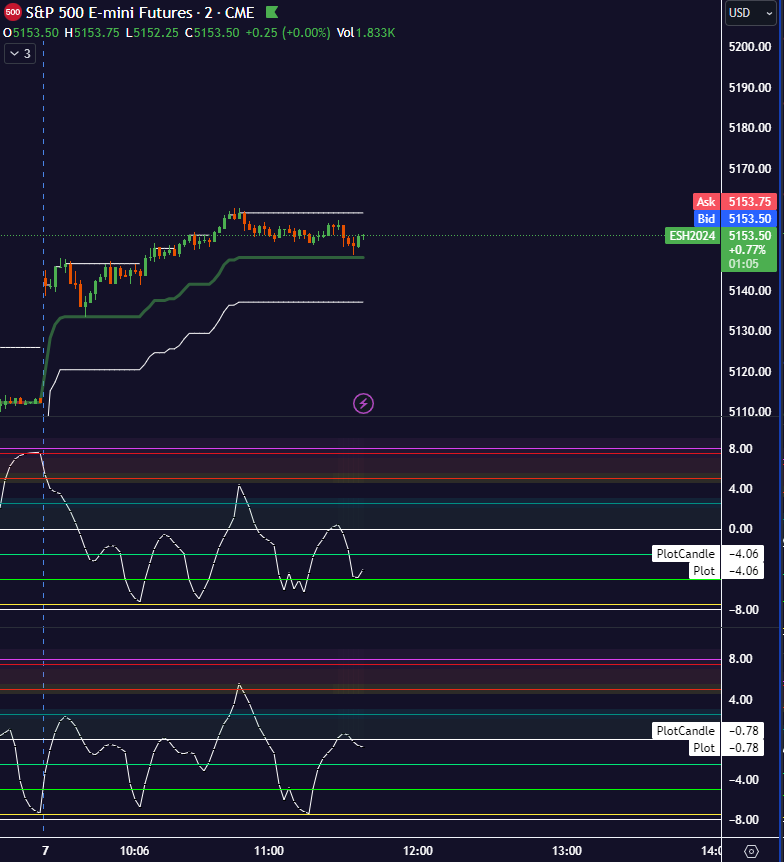Click the Vol 1.833K value in the header
This screenshot has width=784, height=862.
click(x=366, y=33)
